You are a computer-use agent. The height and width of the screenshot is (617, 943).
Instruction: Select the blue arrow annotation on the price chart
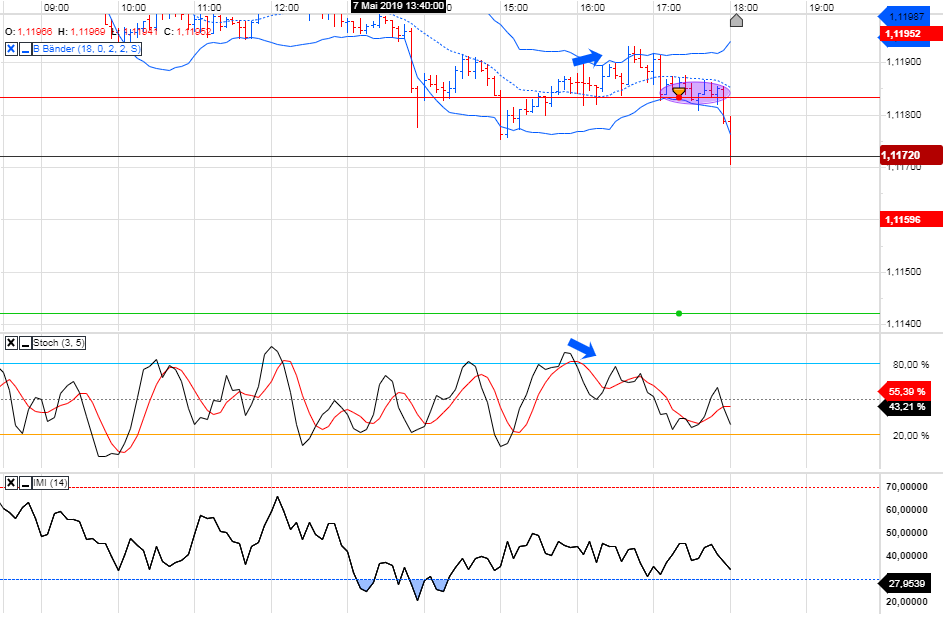(589, 59)
